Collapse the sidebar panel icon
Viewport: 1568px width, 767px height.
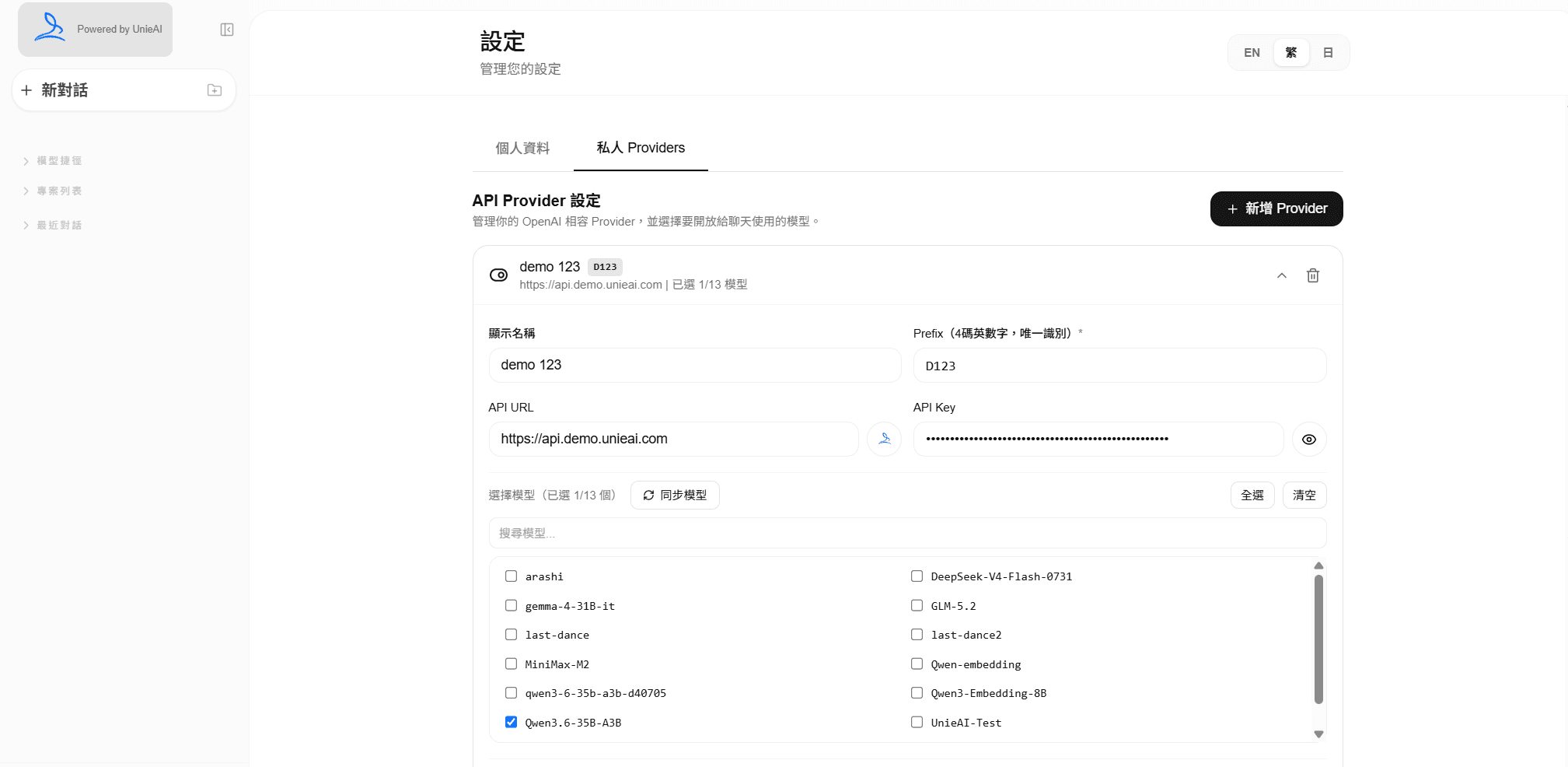[227, 30]
